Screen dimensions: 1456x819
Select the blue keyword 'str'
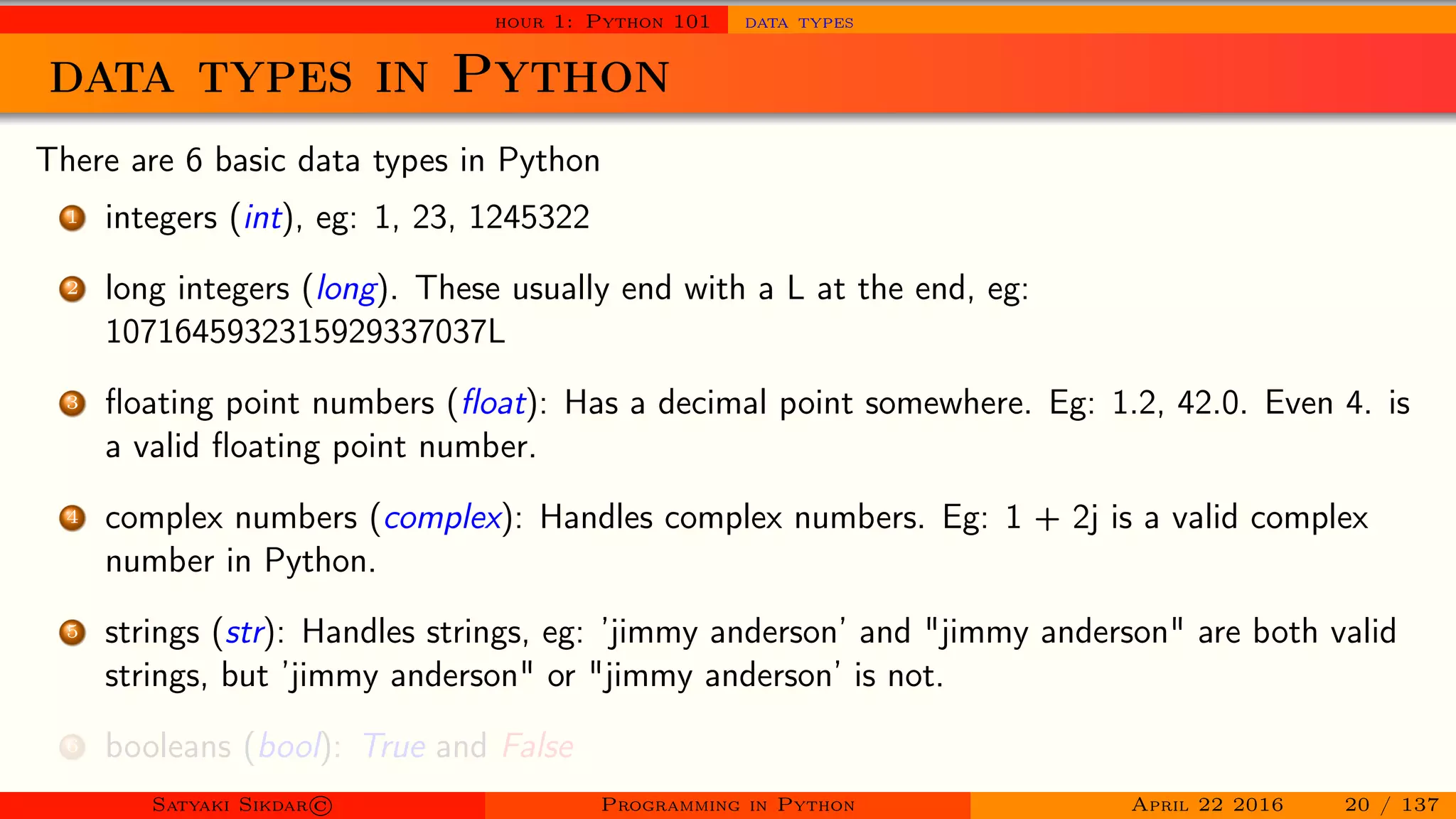[x=245, y=632]
